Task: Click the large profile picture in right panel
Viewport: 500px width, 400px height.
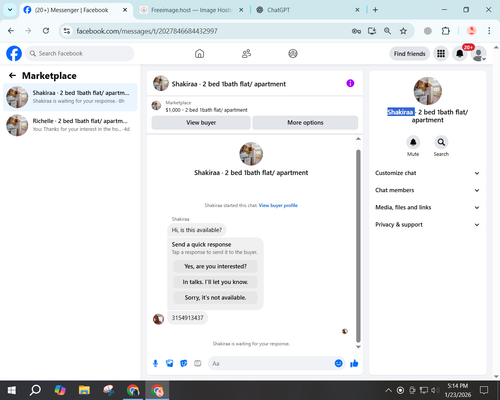Action: [428, 91]
